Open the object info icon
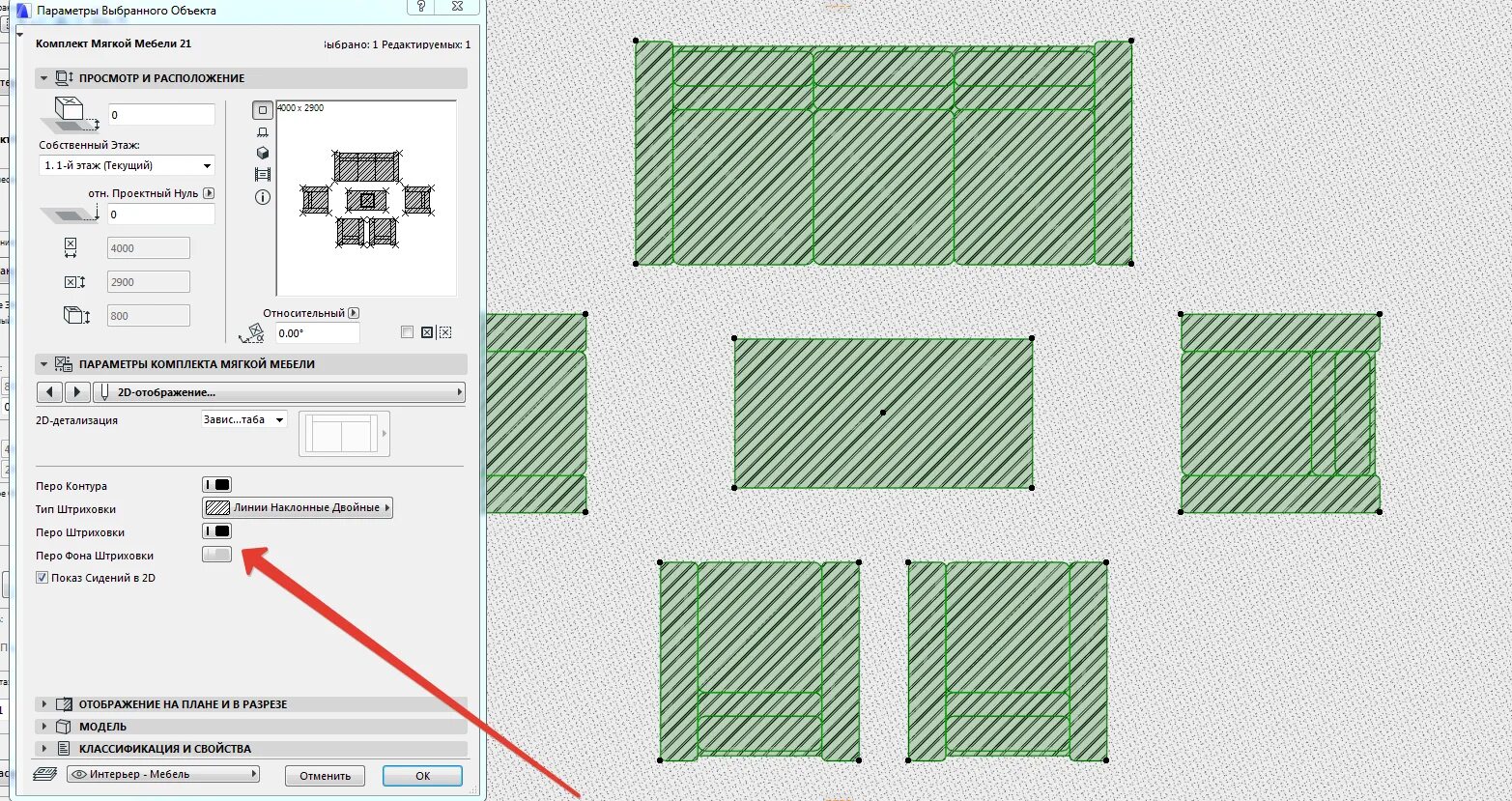Viewport: 1512px width, 801px height. tap(262, 197)
